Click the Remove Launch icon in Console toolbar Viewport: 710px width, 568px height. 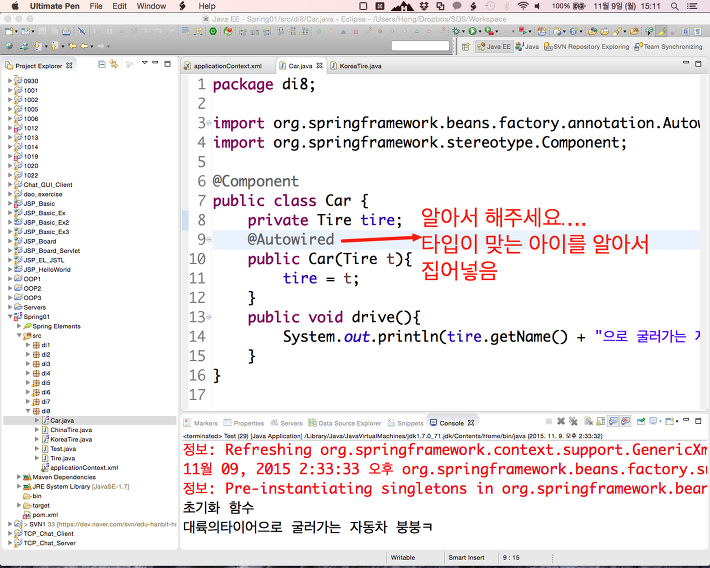[561, 421]
